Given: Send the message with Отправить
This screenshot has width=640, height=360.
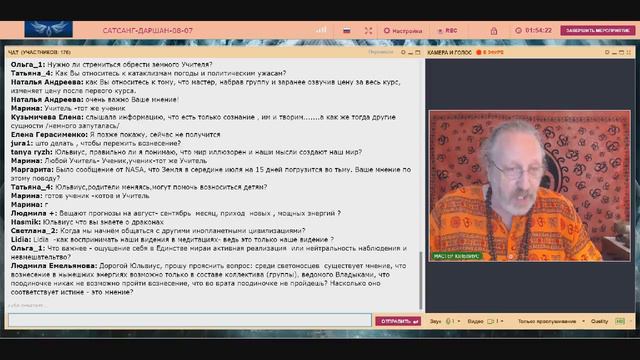Looking at the screenshot, I should [x=398, y=321].
